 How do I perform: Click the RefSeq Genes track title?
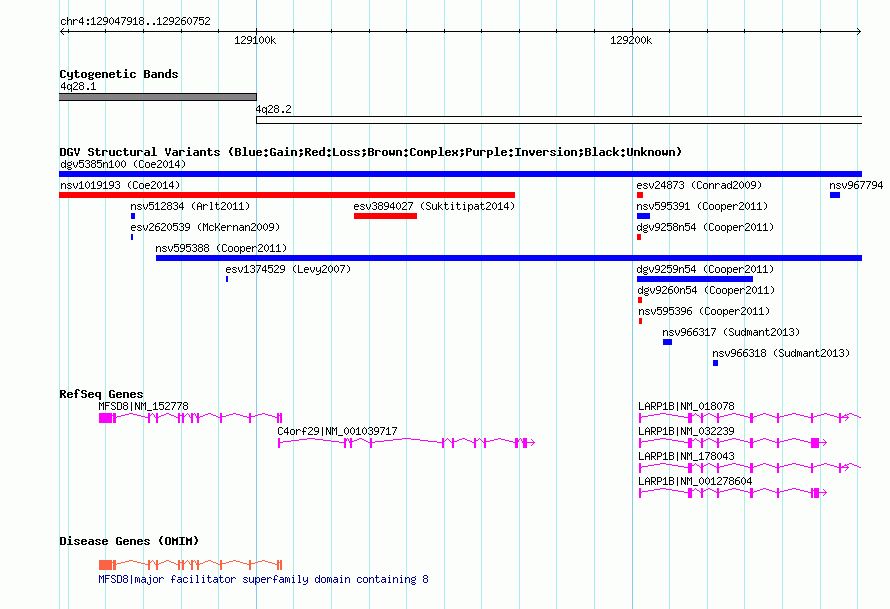coord(101,394)
